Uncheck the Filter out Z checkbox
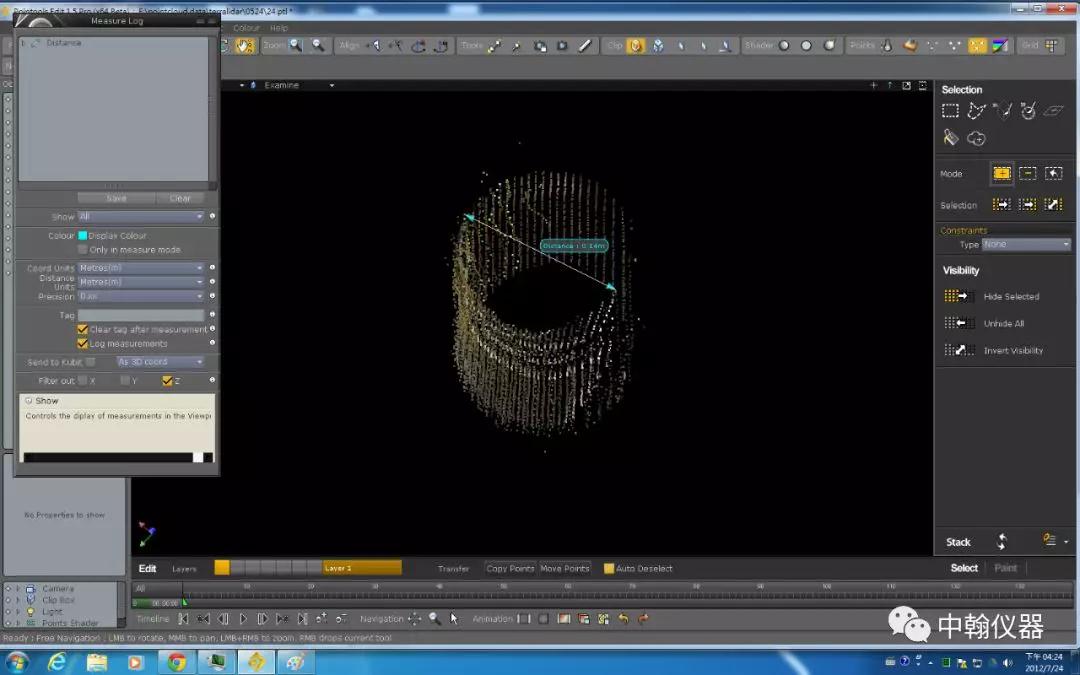 168,381
